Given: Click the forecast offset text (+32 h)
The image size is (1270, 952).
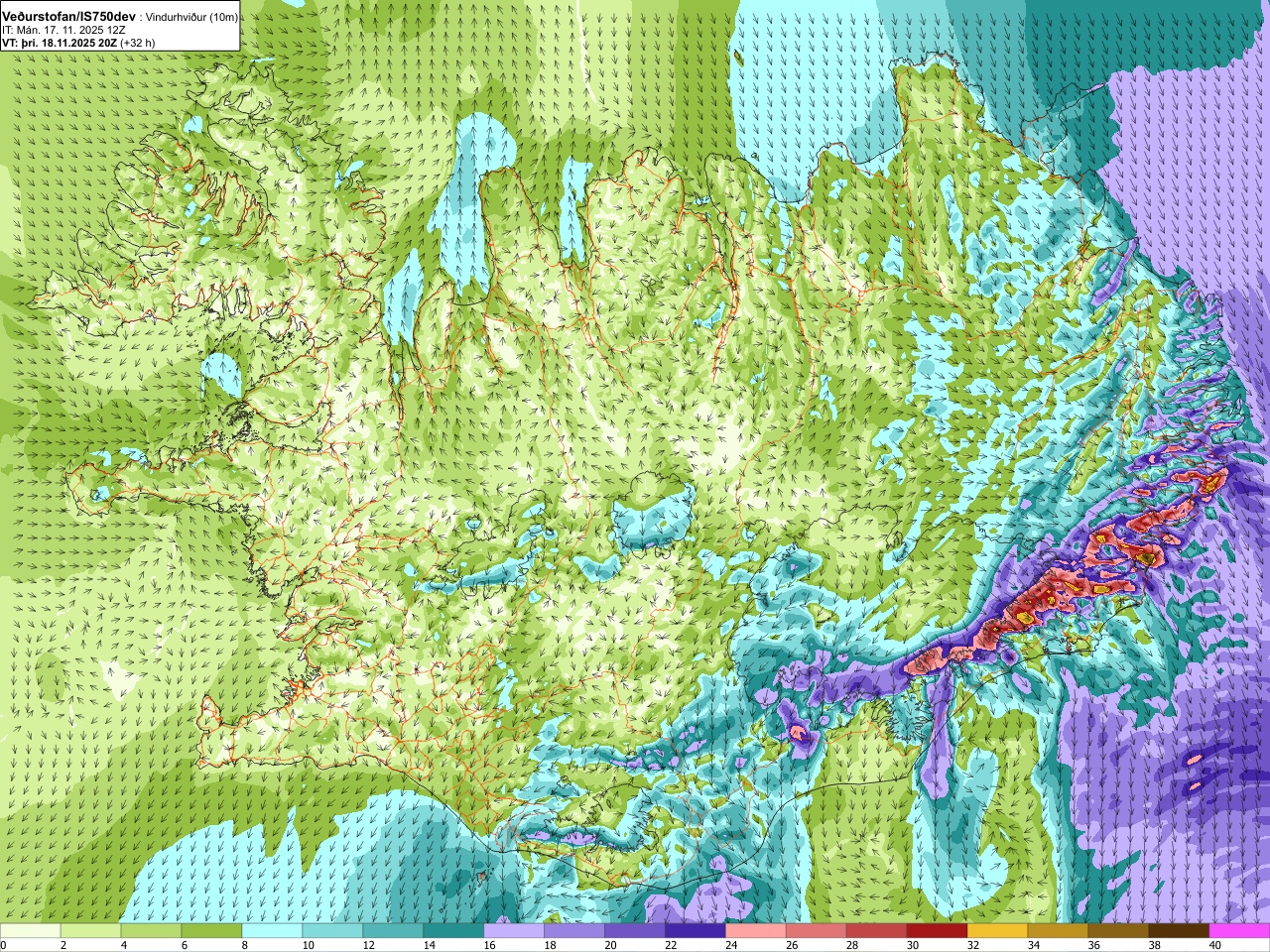Looking at the screenshot, I should click(x=137, y=43).
